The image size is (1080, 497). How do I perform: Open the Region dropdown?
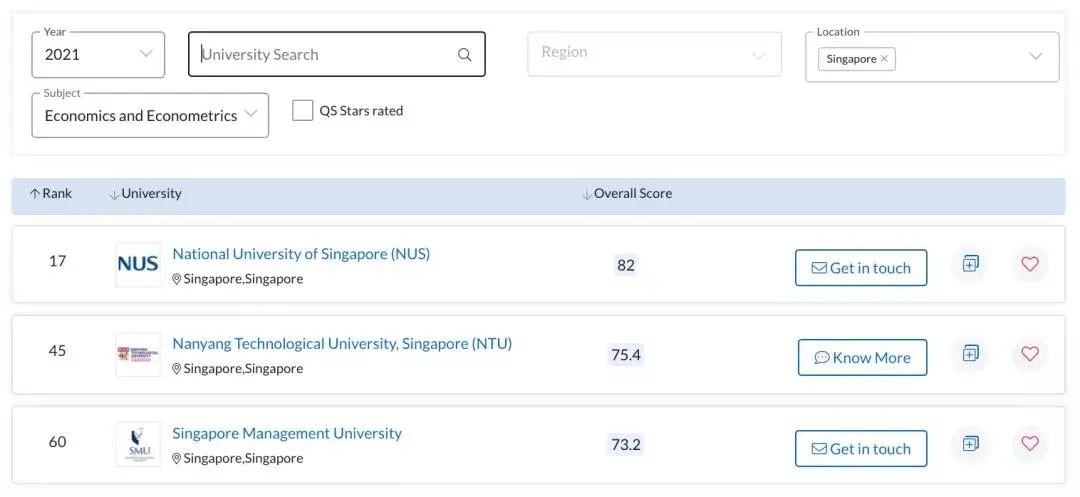point(654,54)
